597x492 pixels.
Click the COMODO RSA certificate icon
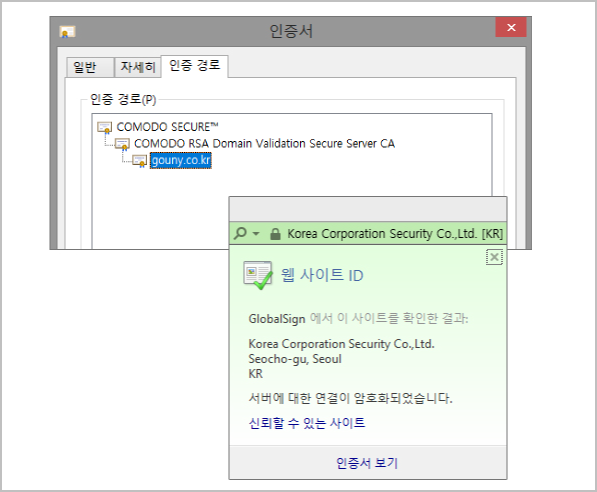[x=122, y=144]
